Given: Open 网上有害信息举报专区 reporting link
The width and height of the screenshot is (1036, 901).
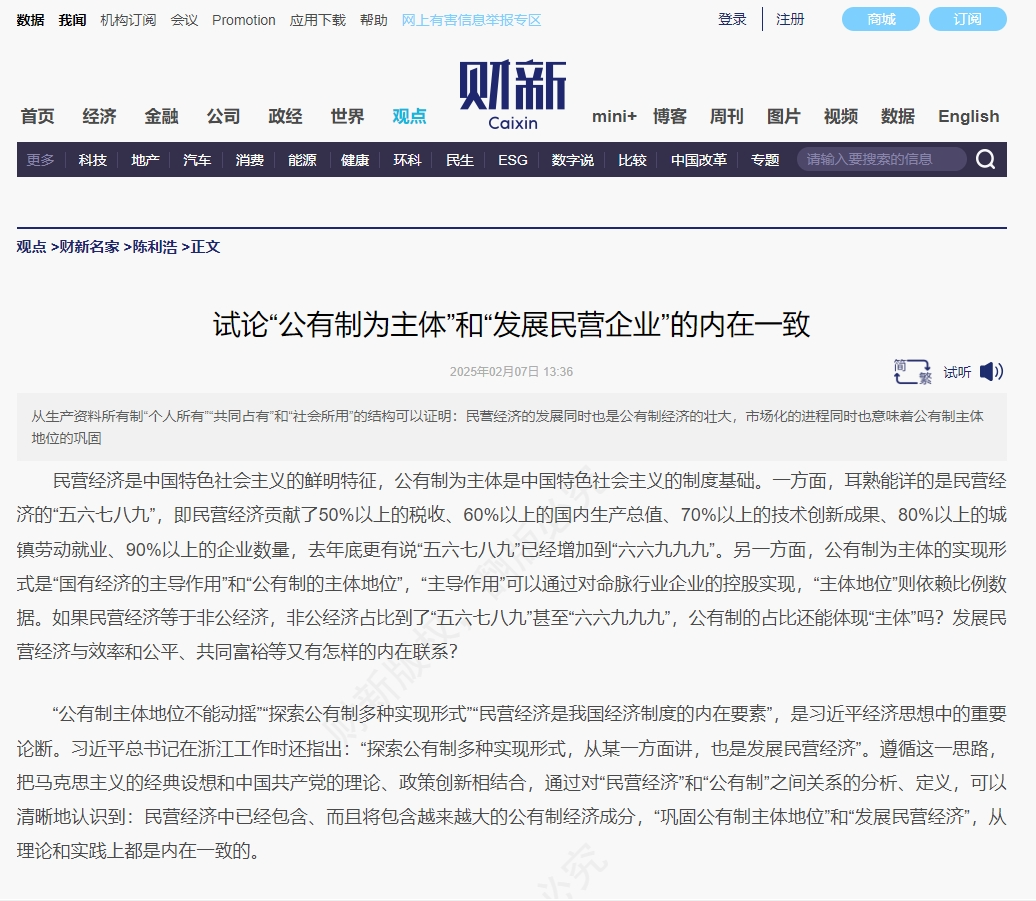Looking at the screenshot, I should 471,19.
